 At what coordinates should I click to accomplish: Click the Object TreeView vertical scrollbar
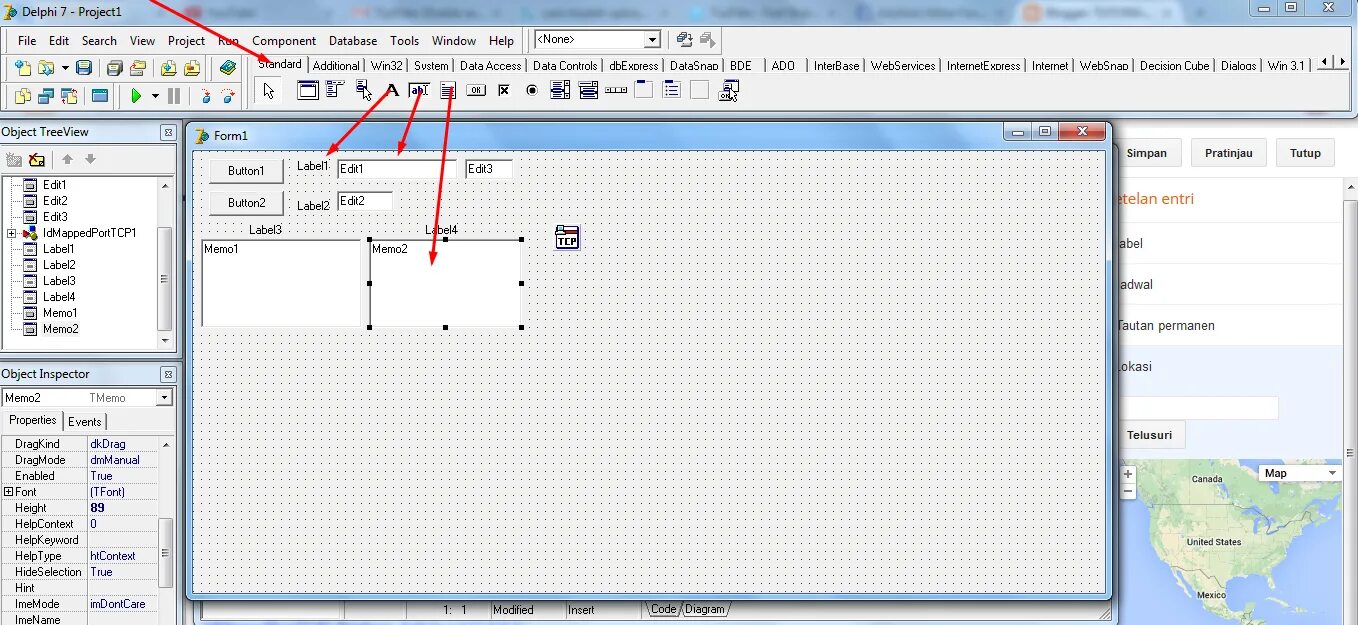click(x=165, y=263)
